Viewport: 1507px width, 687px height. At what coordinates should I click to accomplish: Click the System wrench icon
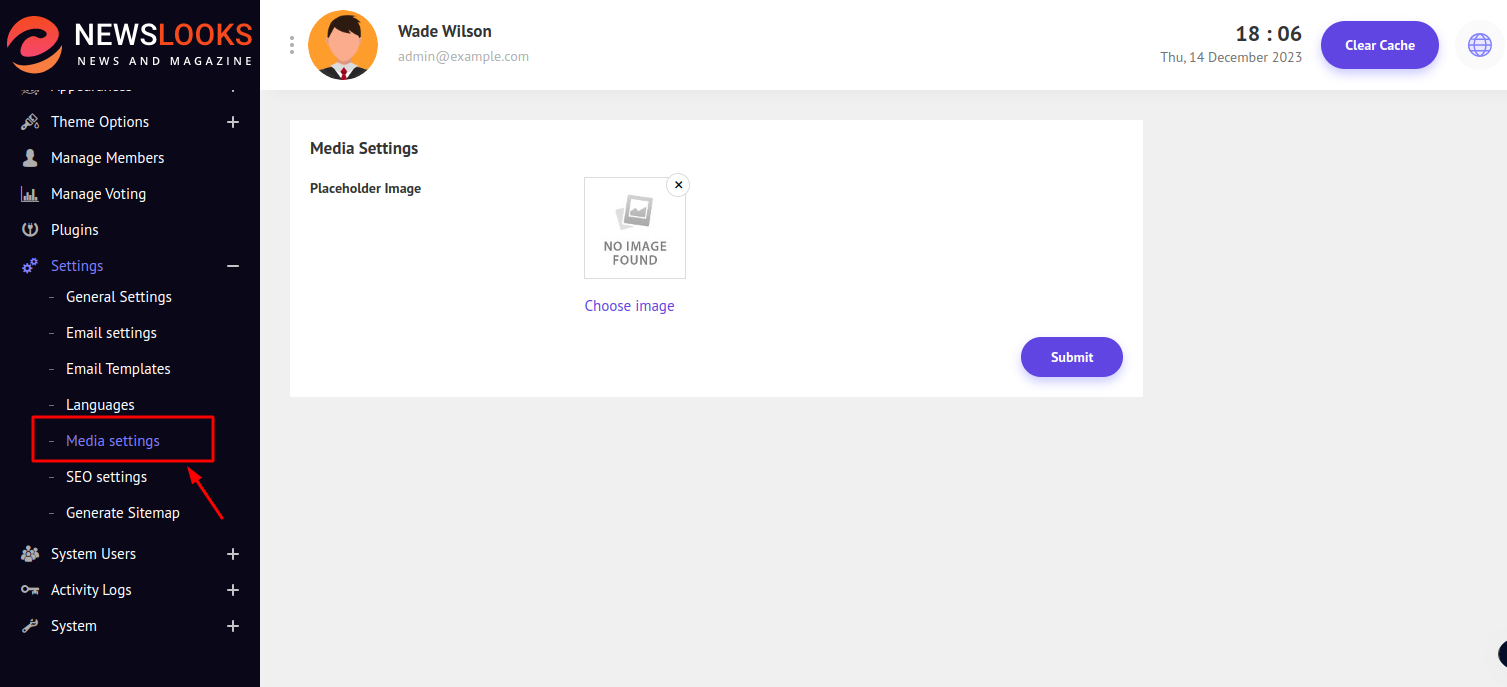click(x=30, y=626)
